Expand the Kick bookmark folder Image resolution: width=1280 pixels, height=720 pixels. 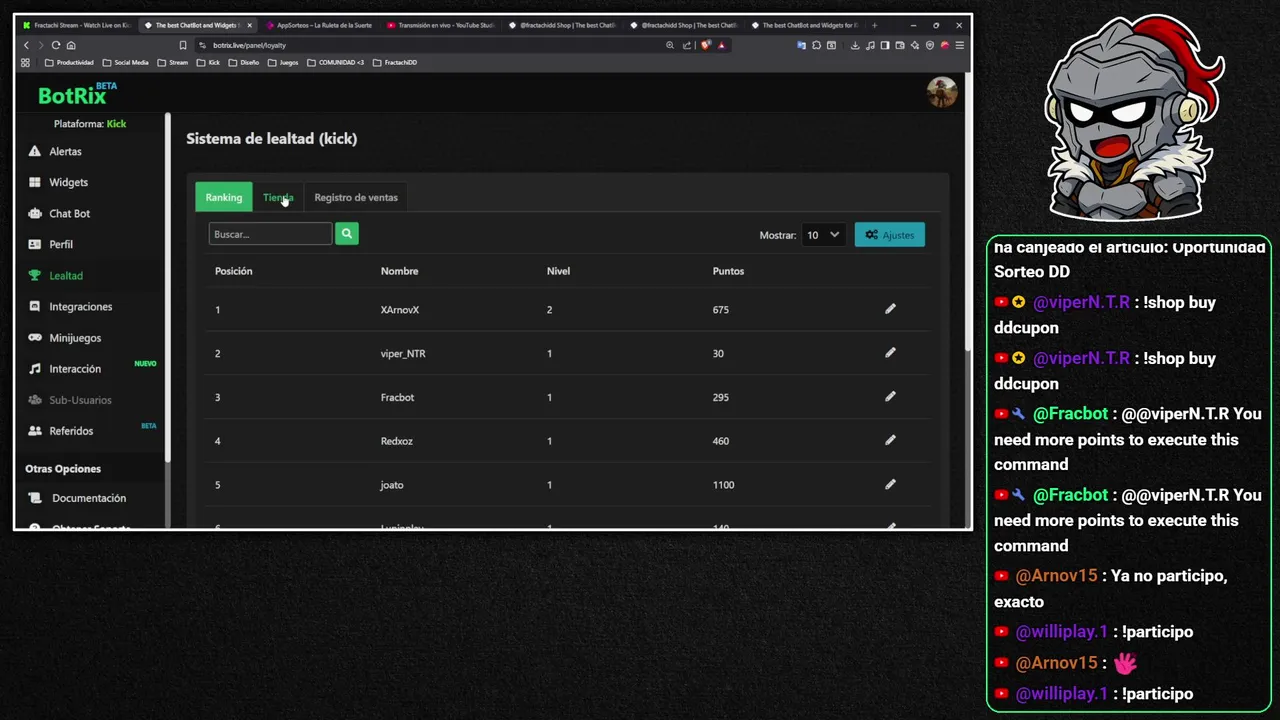[208, 62]
